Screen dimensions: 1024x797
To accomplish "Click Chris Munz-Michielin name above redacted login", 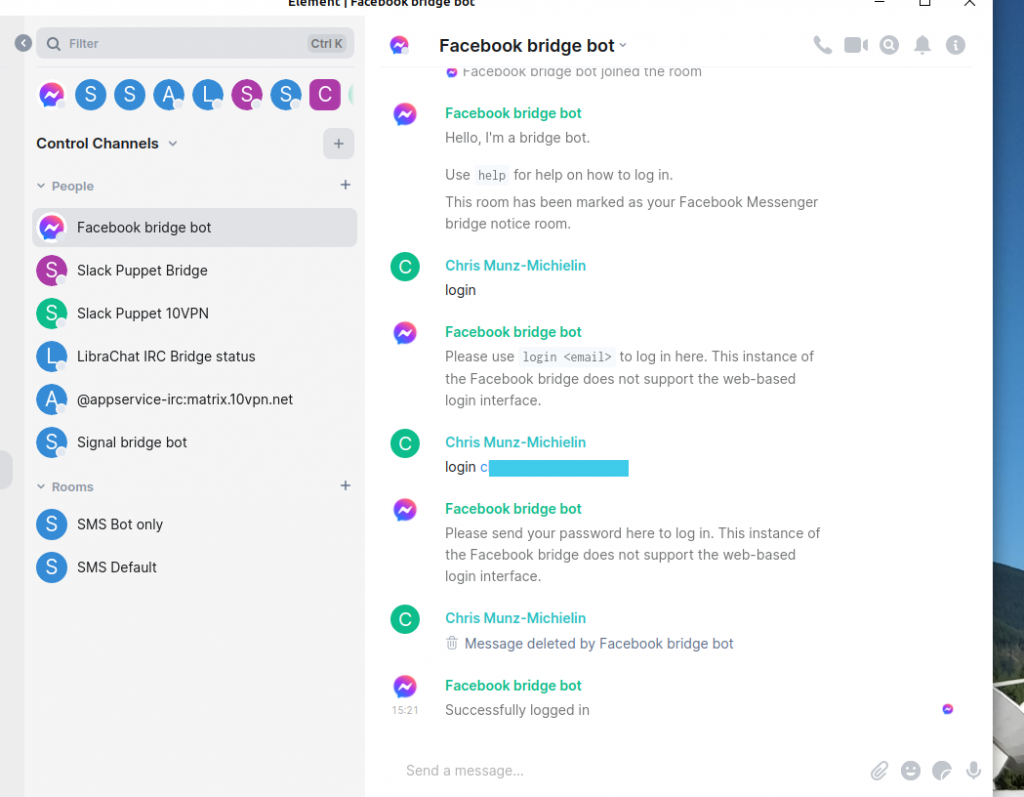I will coord(515,442).
